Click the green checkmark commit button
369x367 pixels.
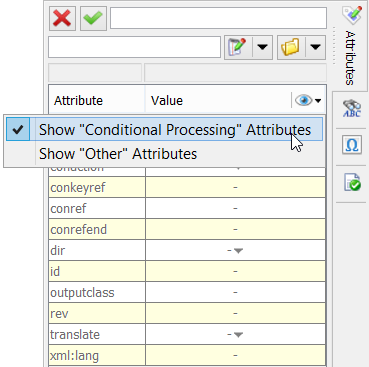coord(93,18)
